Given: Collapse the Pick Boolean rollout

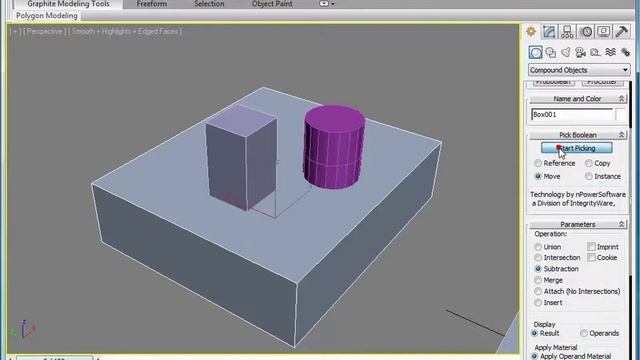Looking at the screenshot, I should pos(578,135).
